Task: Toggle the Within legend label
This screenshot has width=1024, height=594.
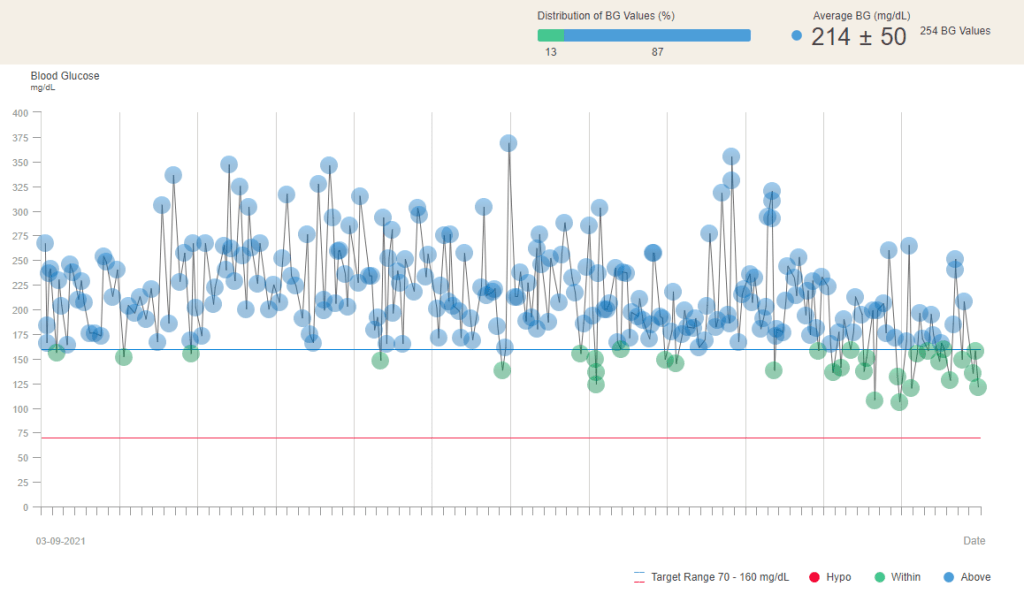Action: [906, 577]
